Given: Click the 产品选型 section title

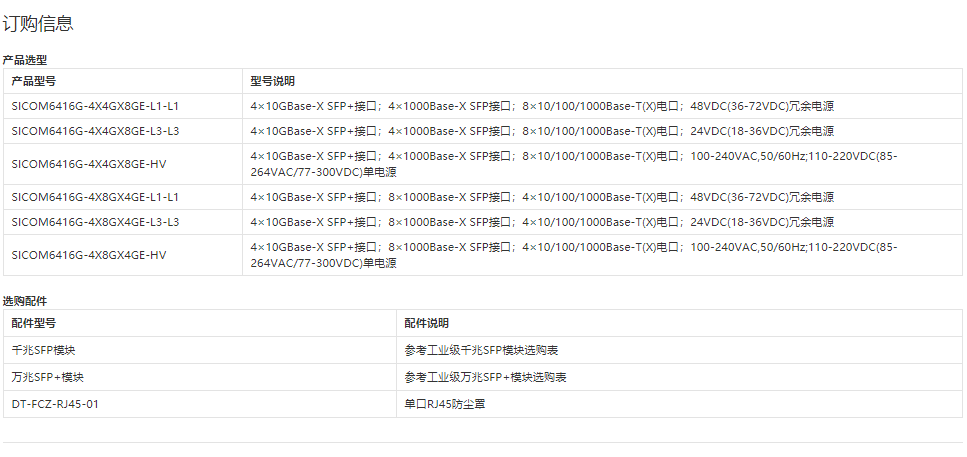Looking at the screenshot, I should click(x=25, y=60).
